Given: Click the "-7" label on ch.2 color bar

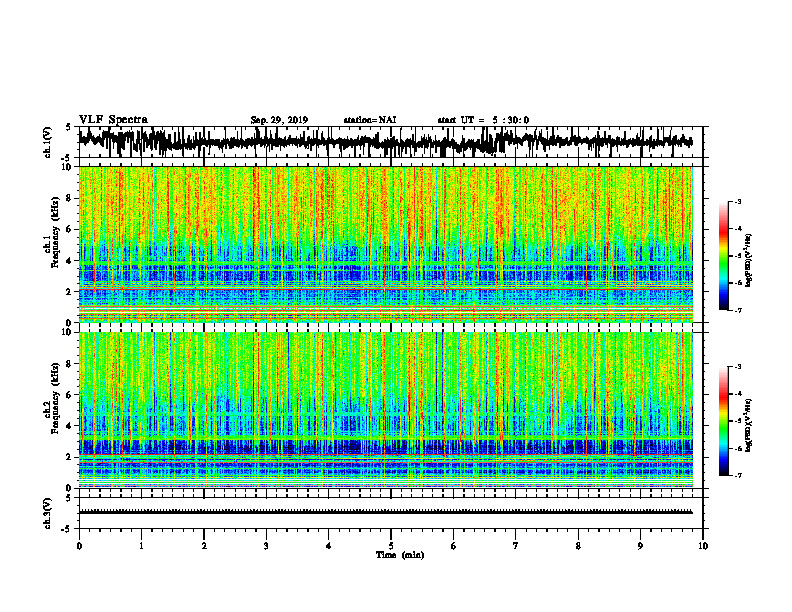Looking at the screenshot, I should pos(737,476).
